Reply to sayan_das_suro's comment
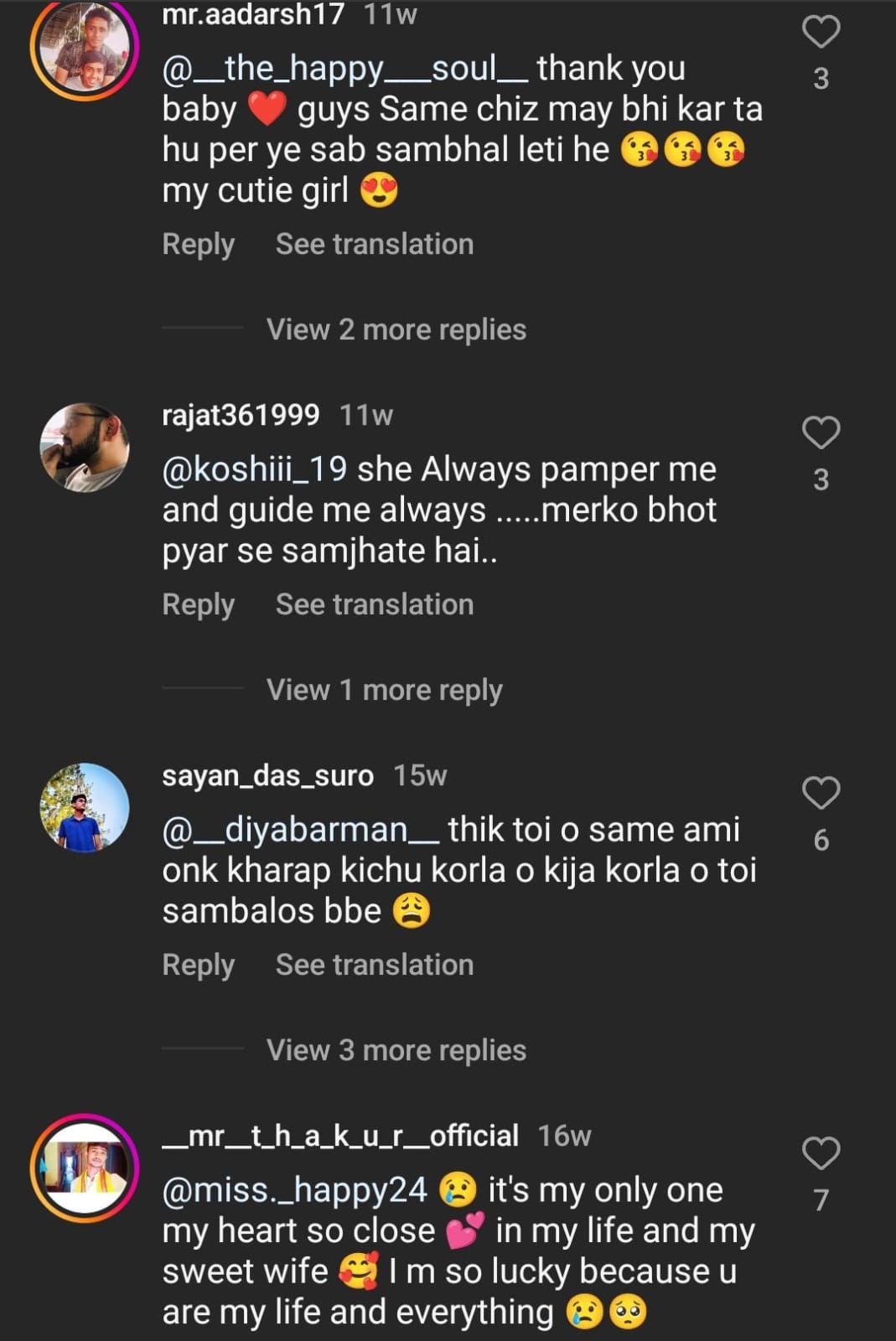 pyautogui.click(x=198, y=965)
